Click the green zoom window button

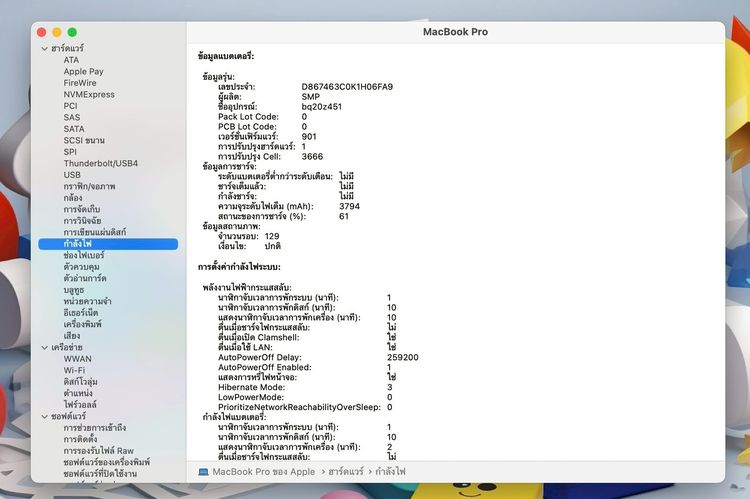click(72, 32)
